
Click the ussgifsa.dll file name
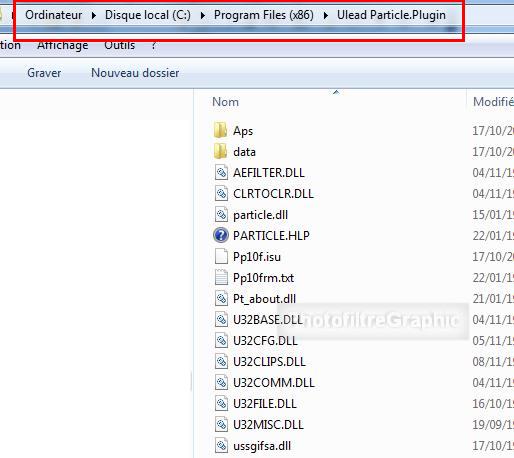point(262,446)
